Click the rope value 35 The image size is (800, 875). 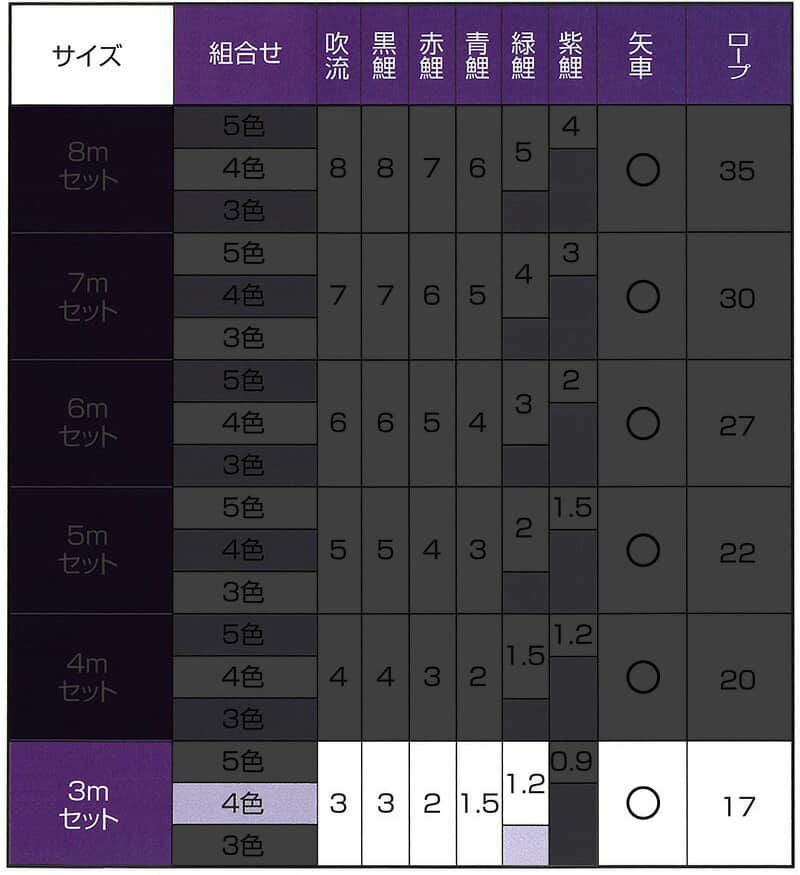736,170
